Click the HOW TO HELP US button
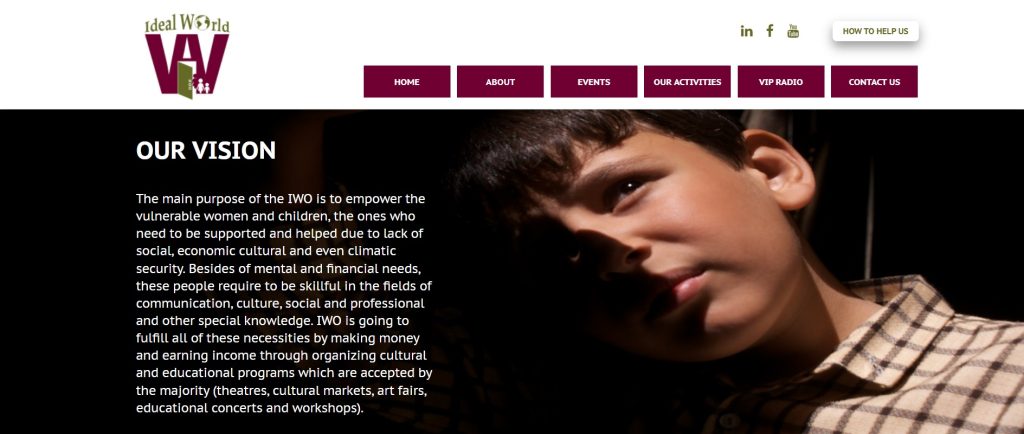Screen dimensions: 1024x434 tap(875, 31)
